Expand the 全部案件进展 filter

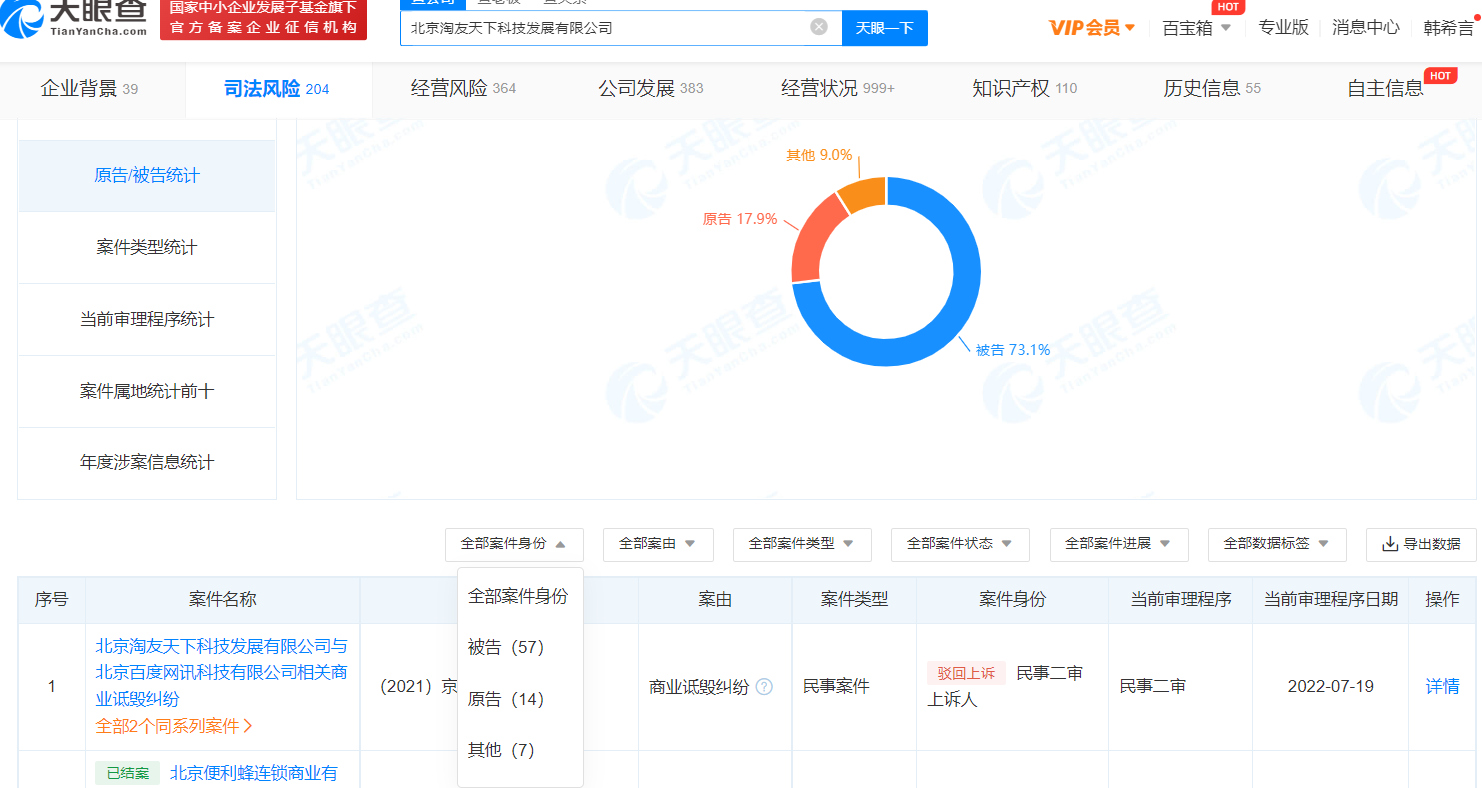[1118, 544]
